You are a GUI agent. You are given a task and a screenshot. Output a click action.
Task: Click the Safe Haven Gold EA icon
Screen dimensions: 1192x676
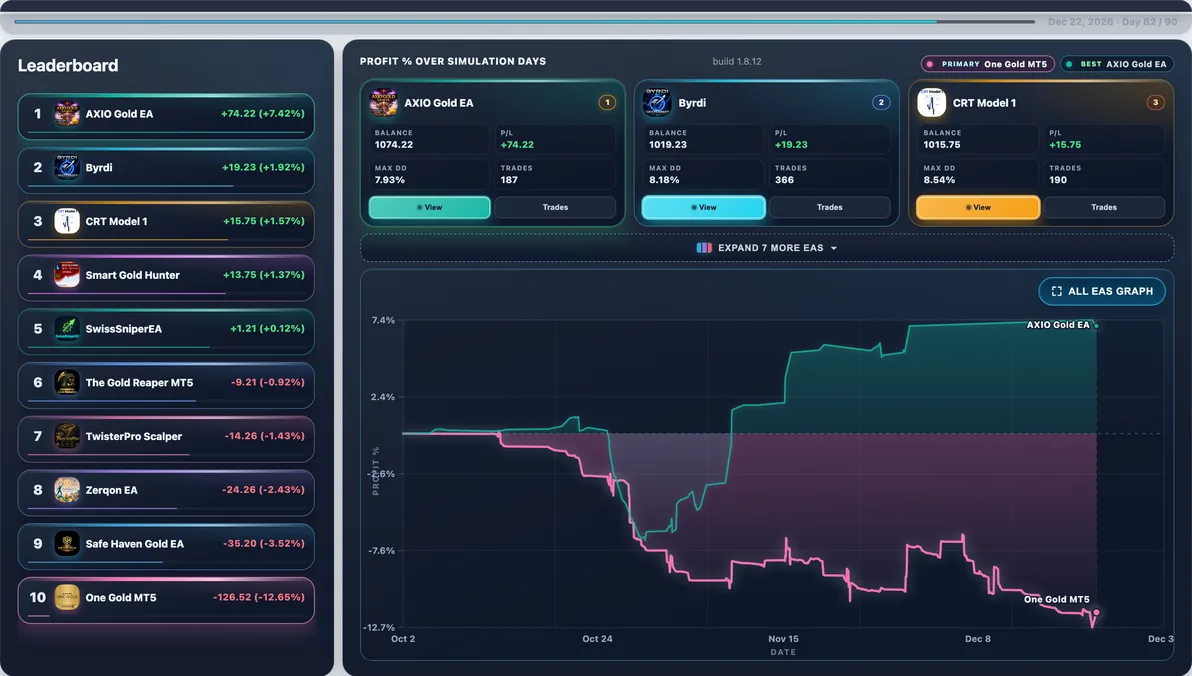pyautogui.click(x=67, y=544)
